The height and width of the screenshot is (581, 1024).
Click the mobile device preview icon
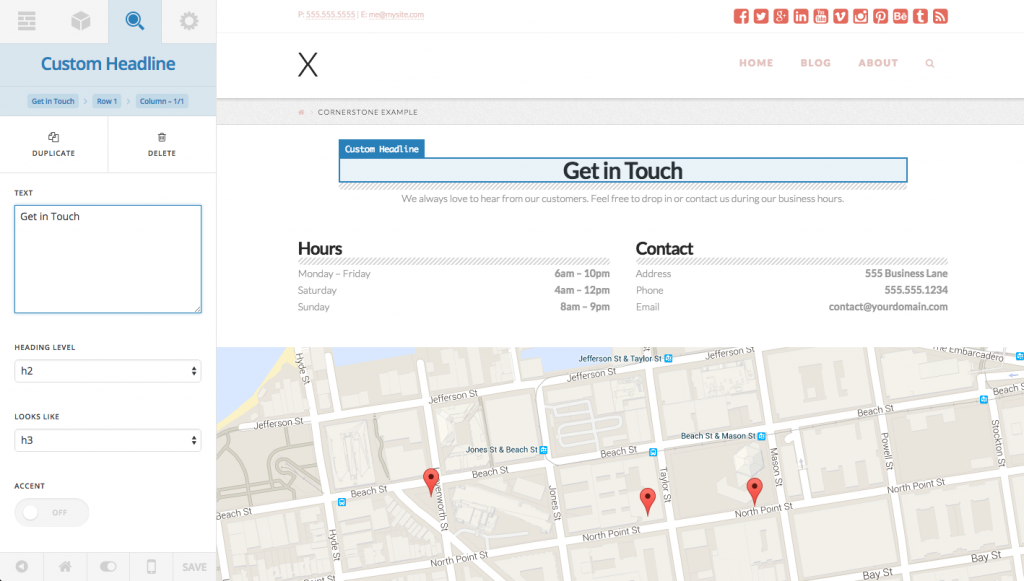151,566
